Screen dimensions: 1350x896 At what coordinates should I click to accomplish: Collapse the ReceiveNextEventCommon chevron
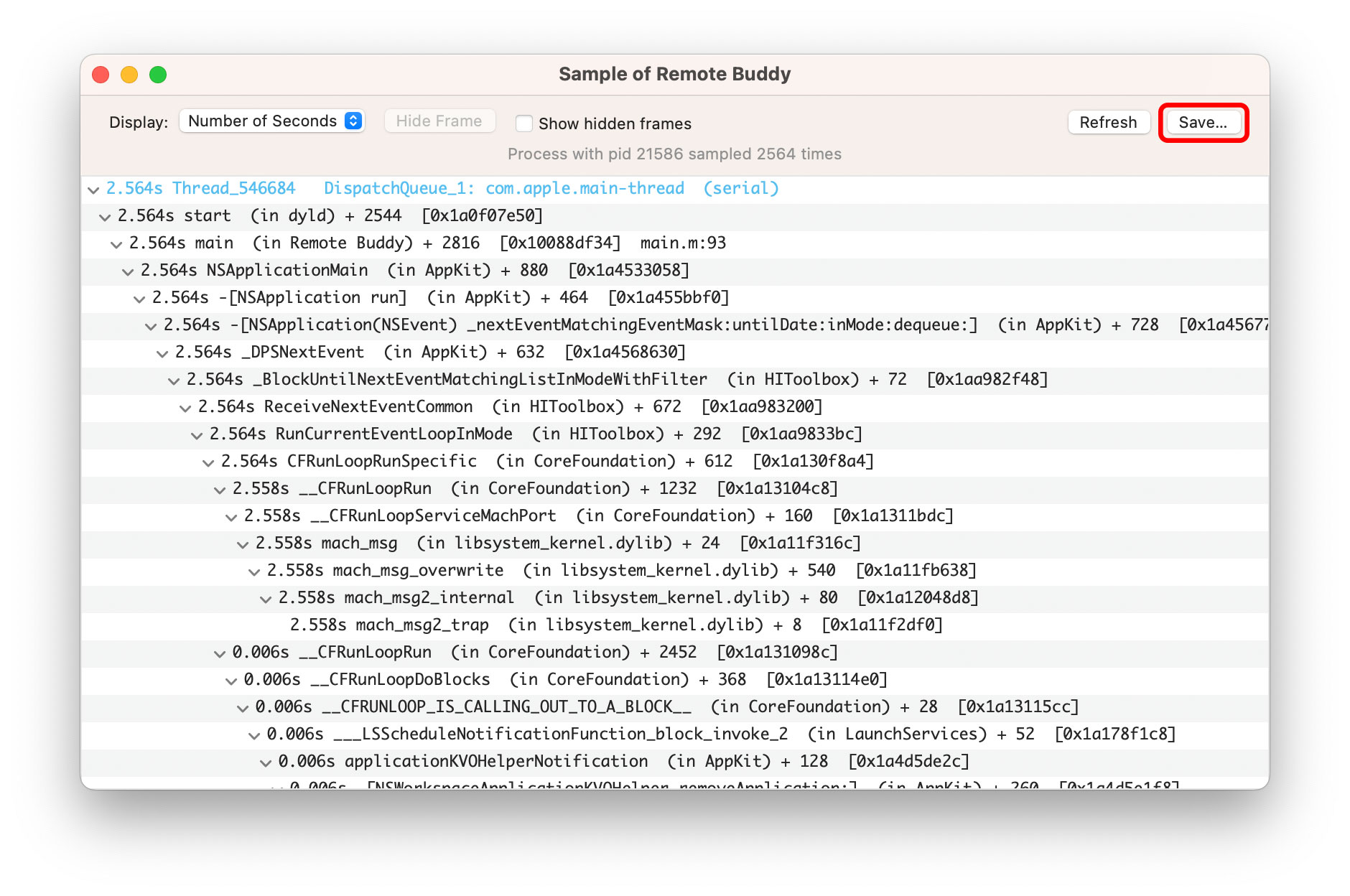[185, 408]
